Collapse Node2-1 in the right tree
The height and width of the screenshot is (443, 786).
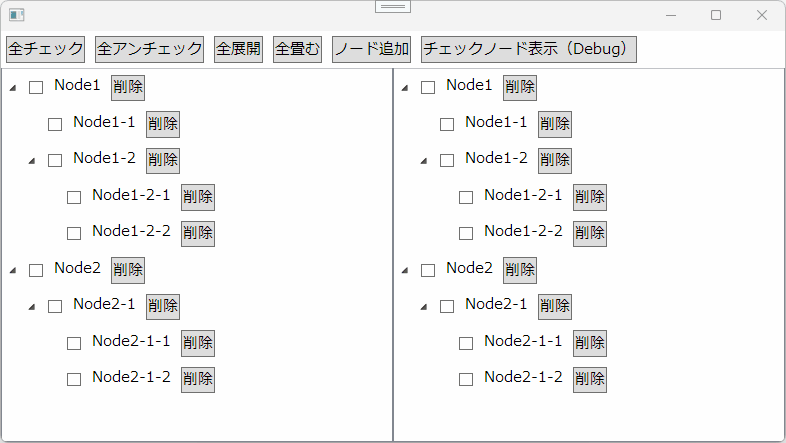(x=424, y=307)
